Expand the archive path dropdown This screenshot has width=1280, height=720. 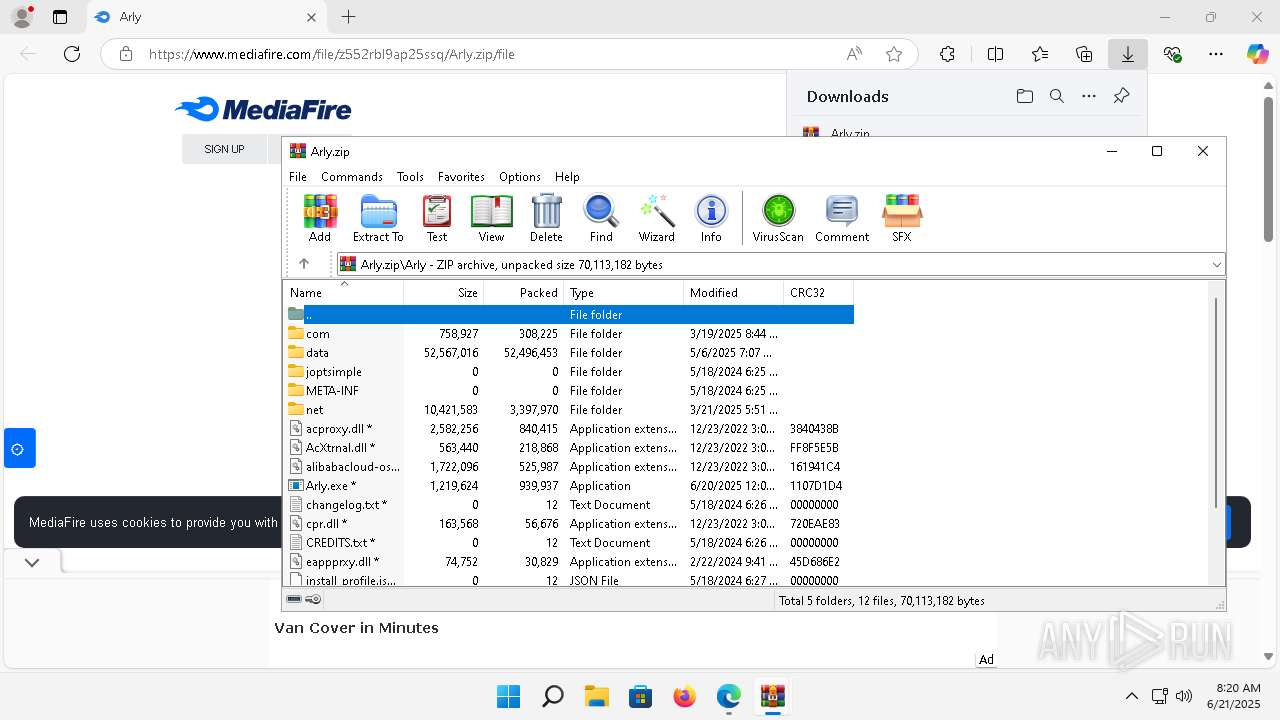coord(1216,265)
